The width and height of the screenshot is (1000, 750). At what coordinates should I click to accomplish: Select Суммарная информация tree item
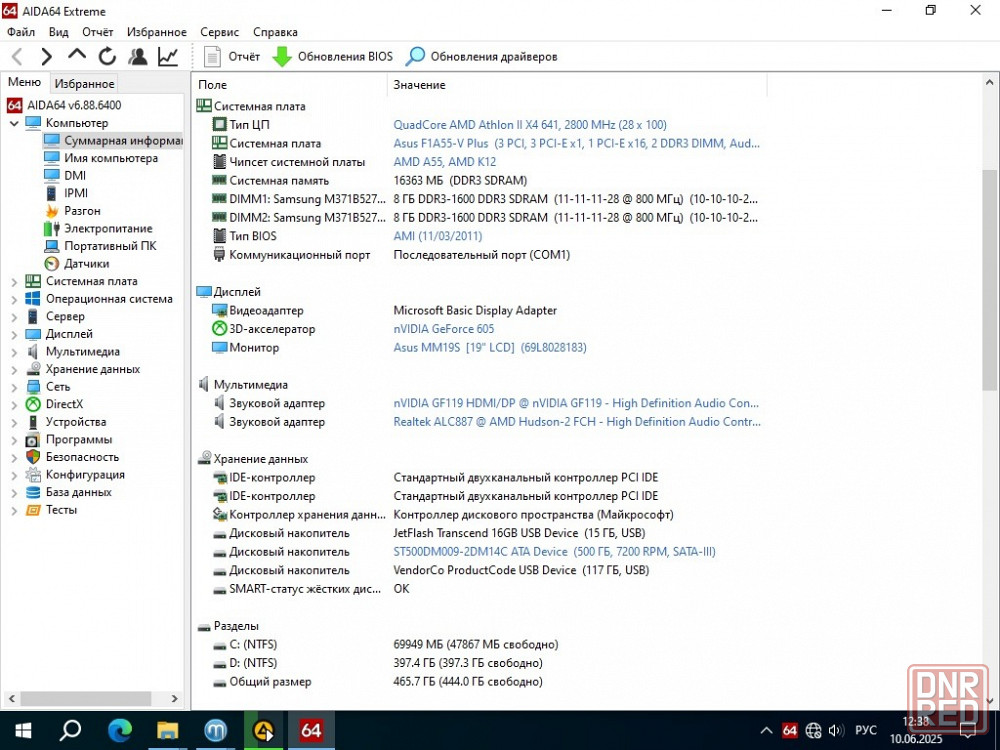coord(113,140)
